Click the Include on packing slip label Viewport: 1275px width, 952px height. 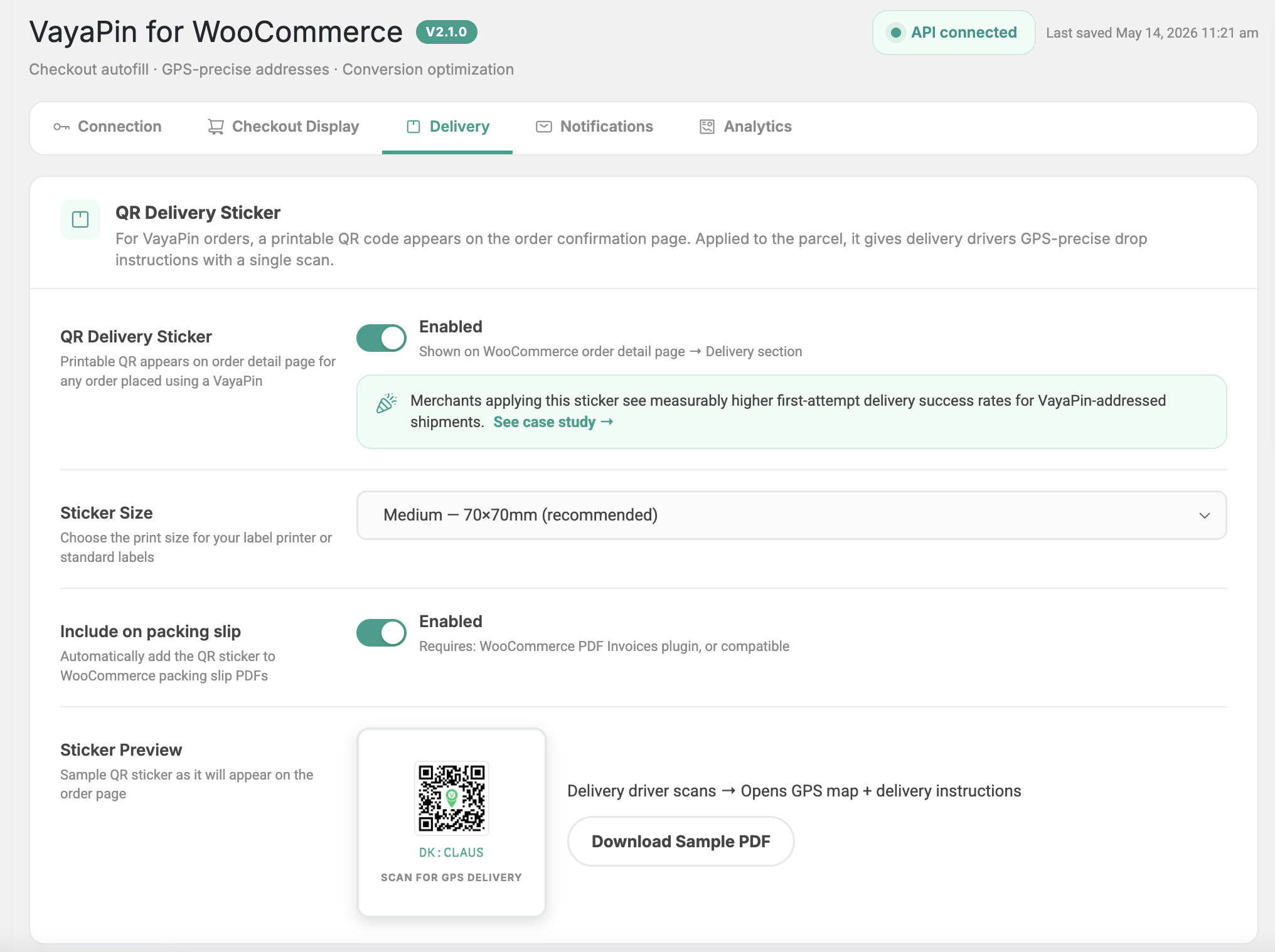click(x=151, y=632)
